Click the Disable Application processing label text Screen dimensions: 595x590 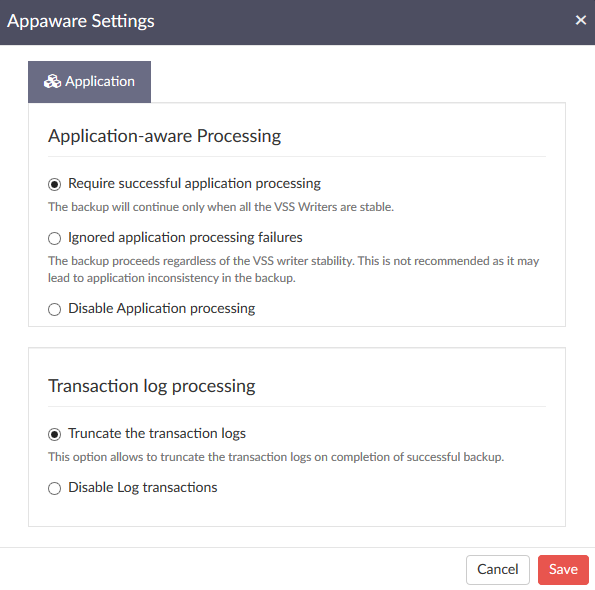(162, 308)
